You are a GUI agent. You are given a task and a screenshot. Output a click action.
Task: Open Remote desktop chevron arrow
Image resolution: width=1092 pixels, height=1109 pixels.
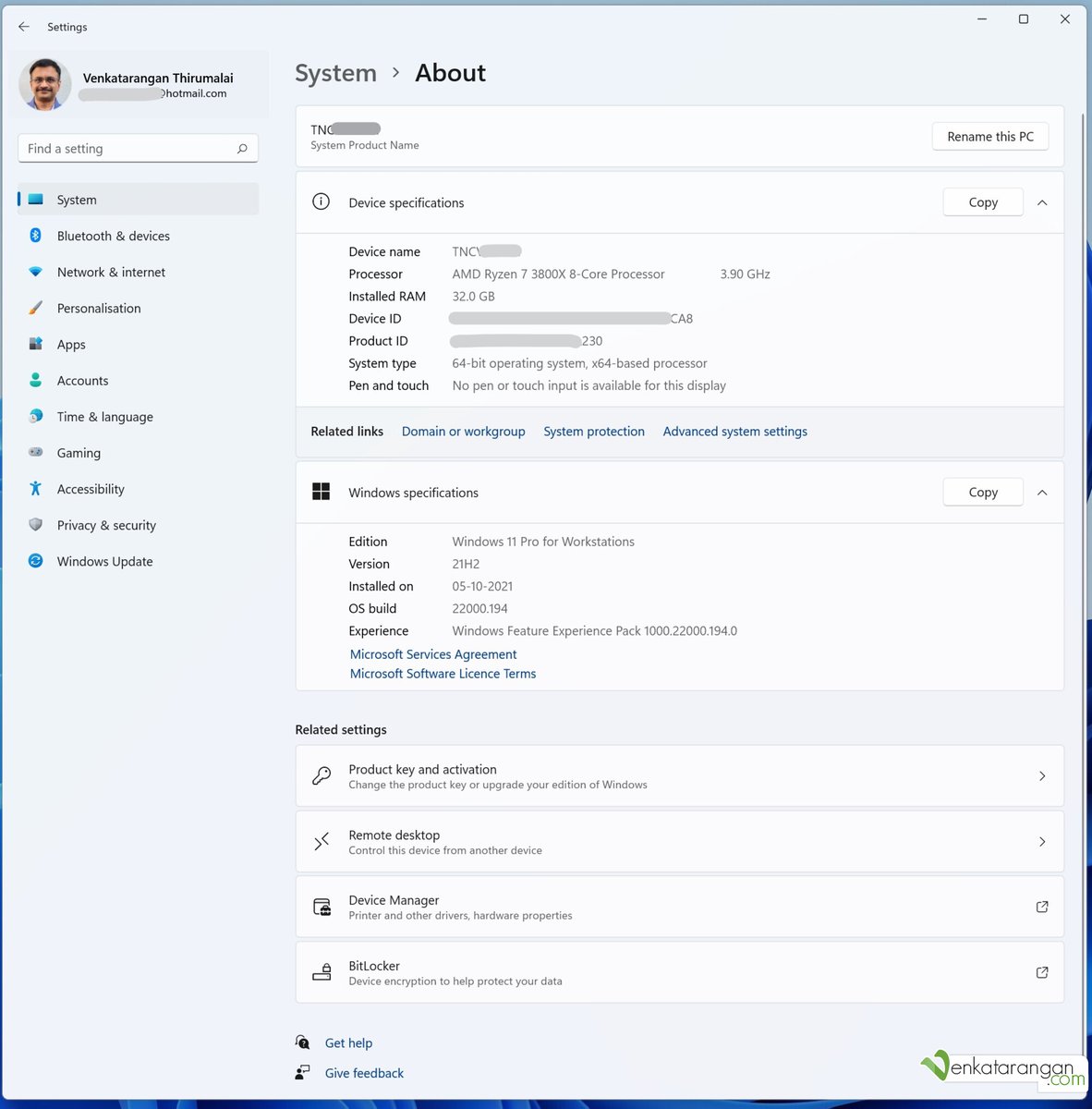click(x=1042, y=842)
